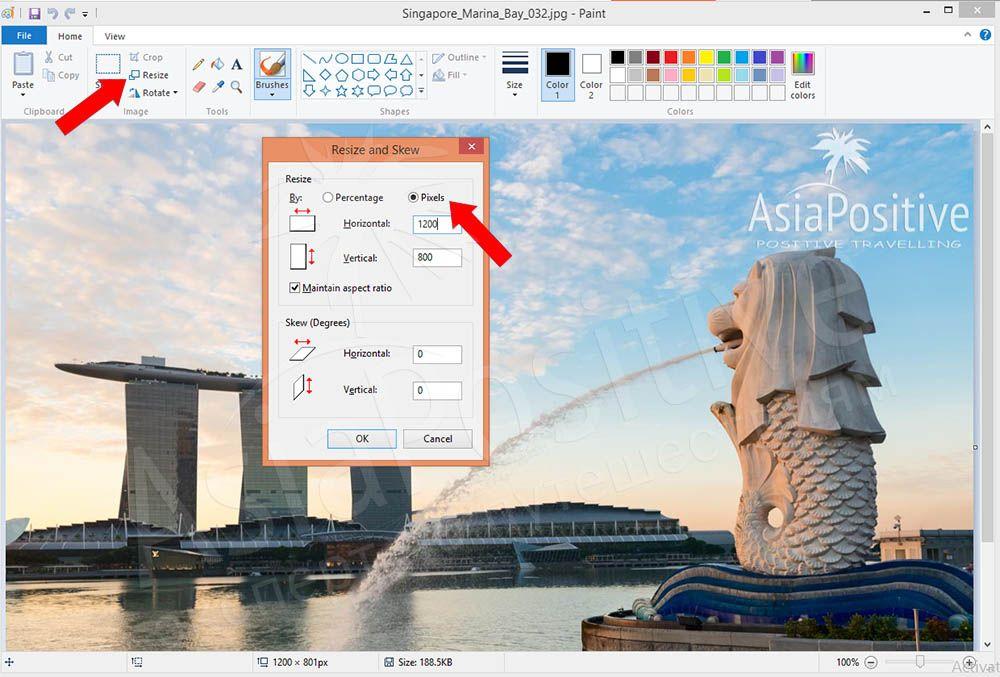Screen dimensions: 1000x677
Task: Select the Text tool
Action: coord(237,64)
